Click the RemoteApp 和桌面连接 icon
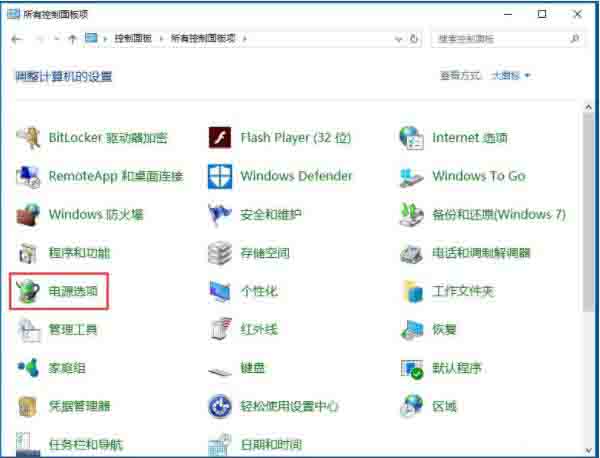Viewport: 600px width, 458px height. pos(29,176)
